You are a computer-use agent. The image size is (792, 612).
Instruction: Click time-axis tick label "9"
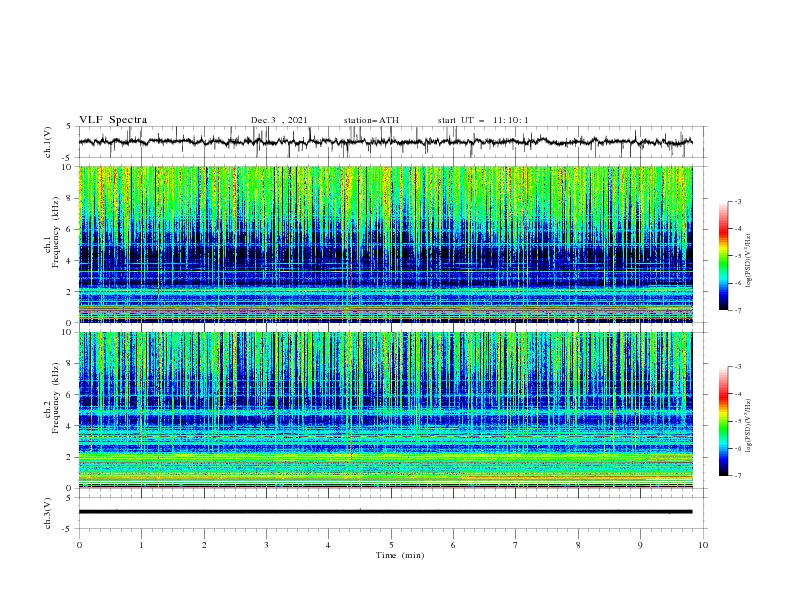(x=640, y=545)
